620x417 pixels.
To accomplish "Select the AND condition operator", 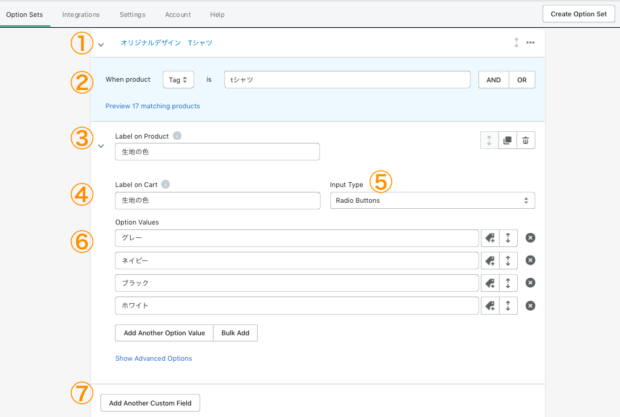I will point(492,80).
